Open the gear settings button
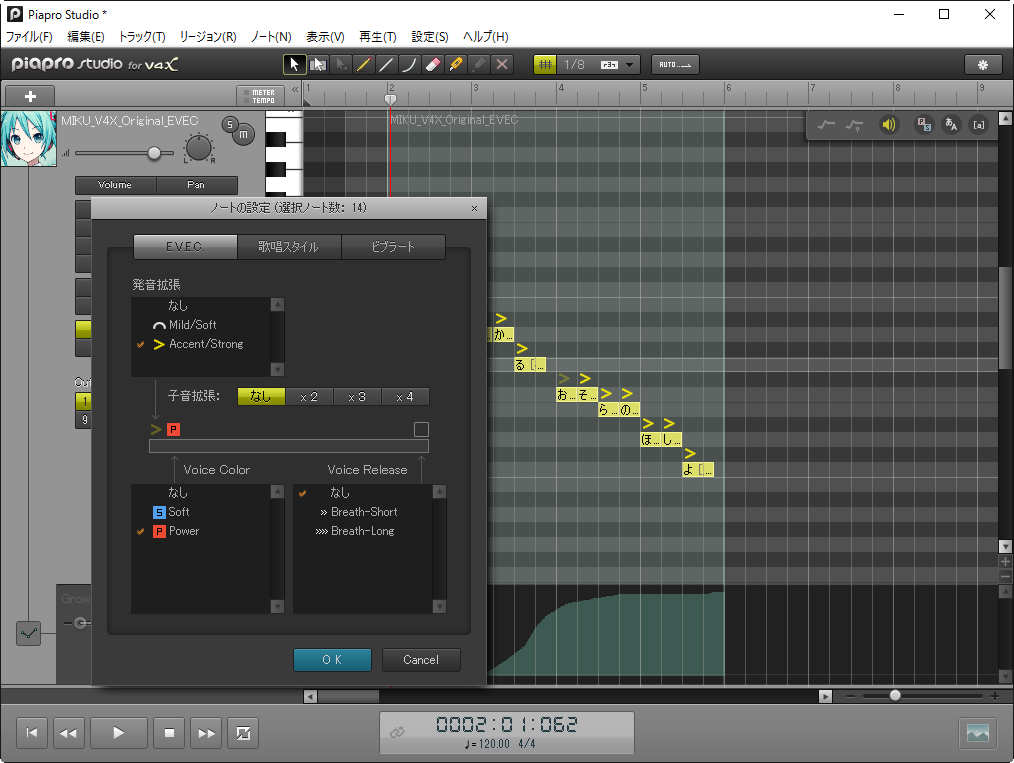The image size is (1014, 763). click(x=982, y=64)
